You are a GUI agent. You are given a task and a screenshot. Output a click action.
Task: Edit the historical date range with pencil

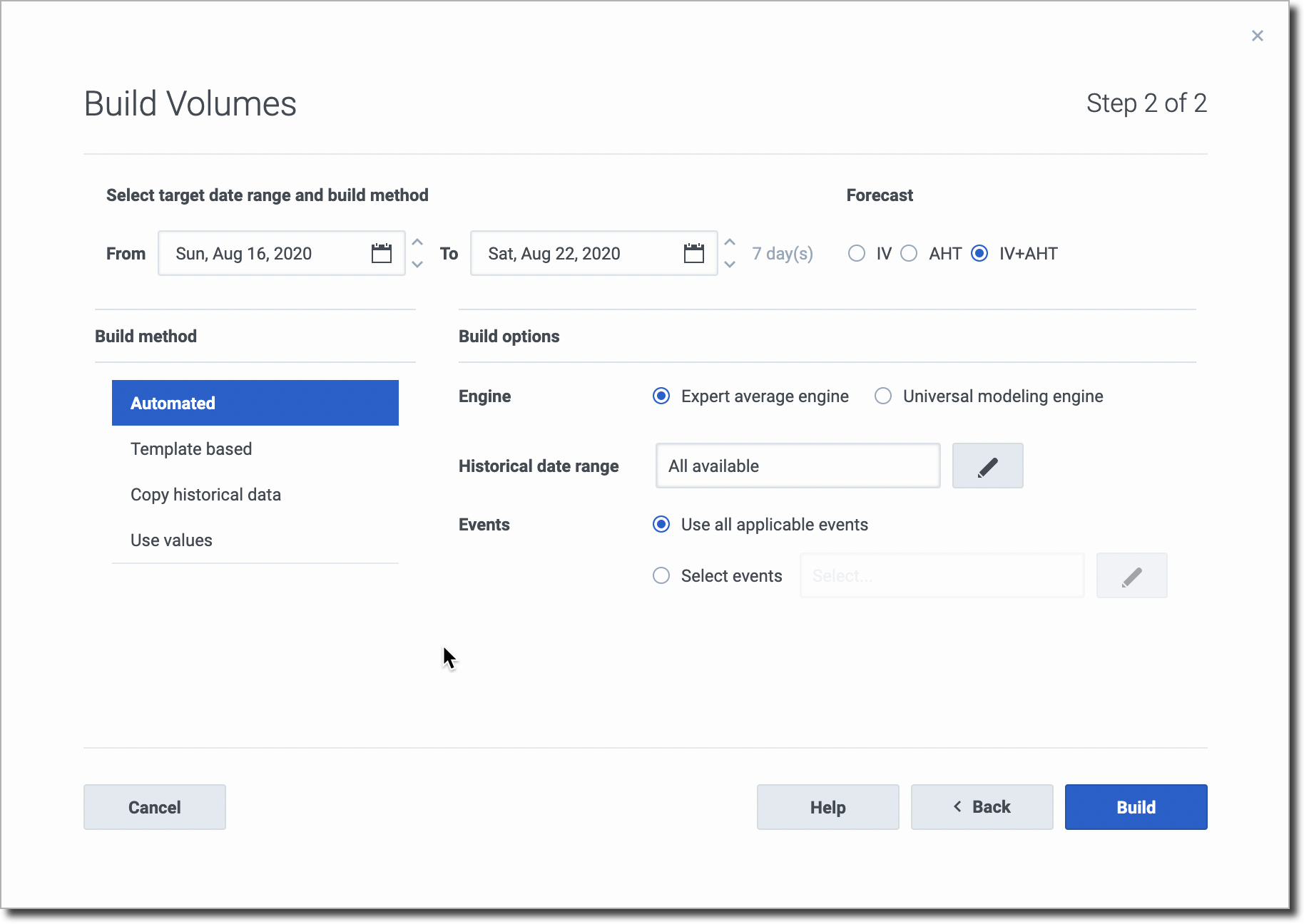(988, 466)
